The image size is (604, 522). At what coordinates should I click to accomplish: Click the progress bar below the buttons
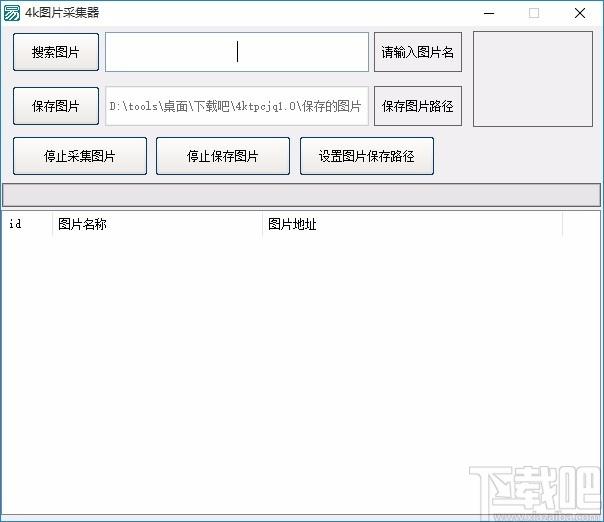click(x=302, y=195)
